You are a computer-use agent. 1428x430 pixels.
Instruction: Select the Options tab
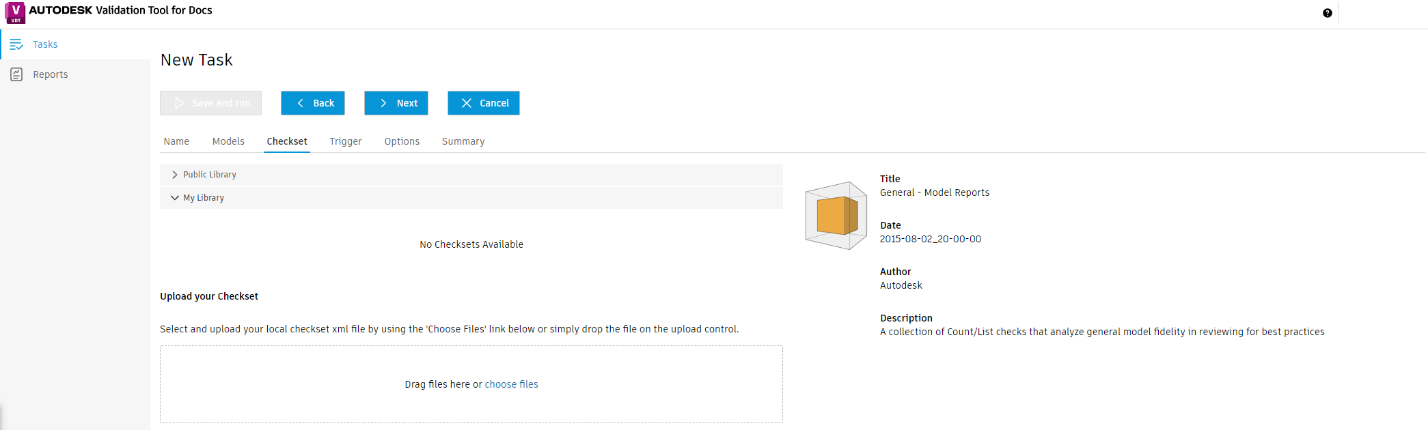(x=402, y=142)
